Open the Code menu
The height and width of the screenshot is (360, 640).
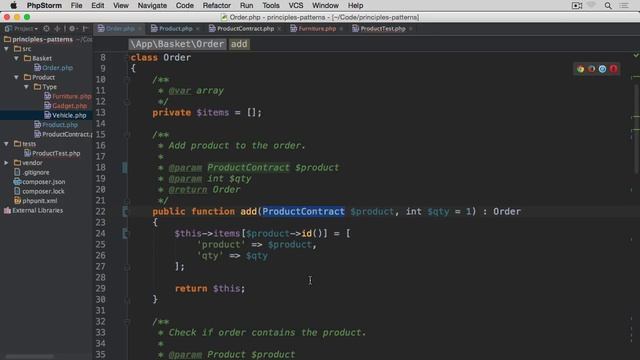pyautogui.click(x=184, y=6)
